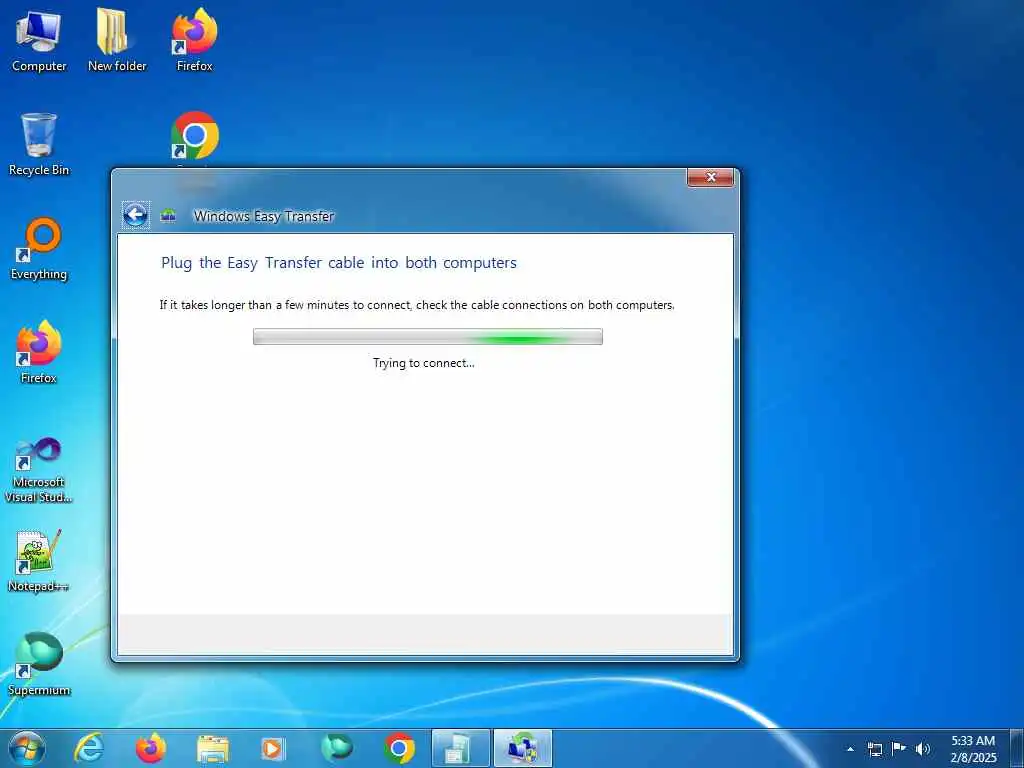This screenshot has height=768, width=1024.
Task: Open the Computer desktop icon
Action: tap(39, 40)
